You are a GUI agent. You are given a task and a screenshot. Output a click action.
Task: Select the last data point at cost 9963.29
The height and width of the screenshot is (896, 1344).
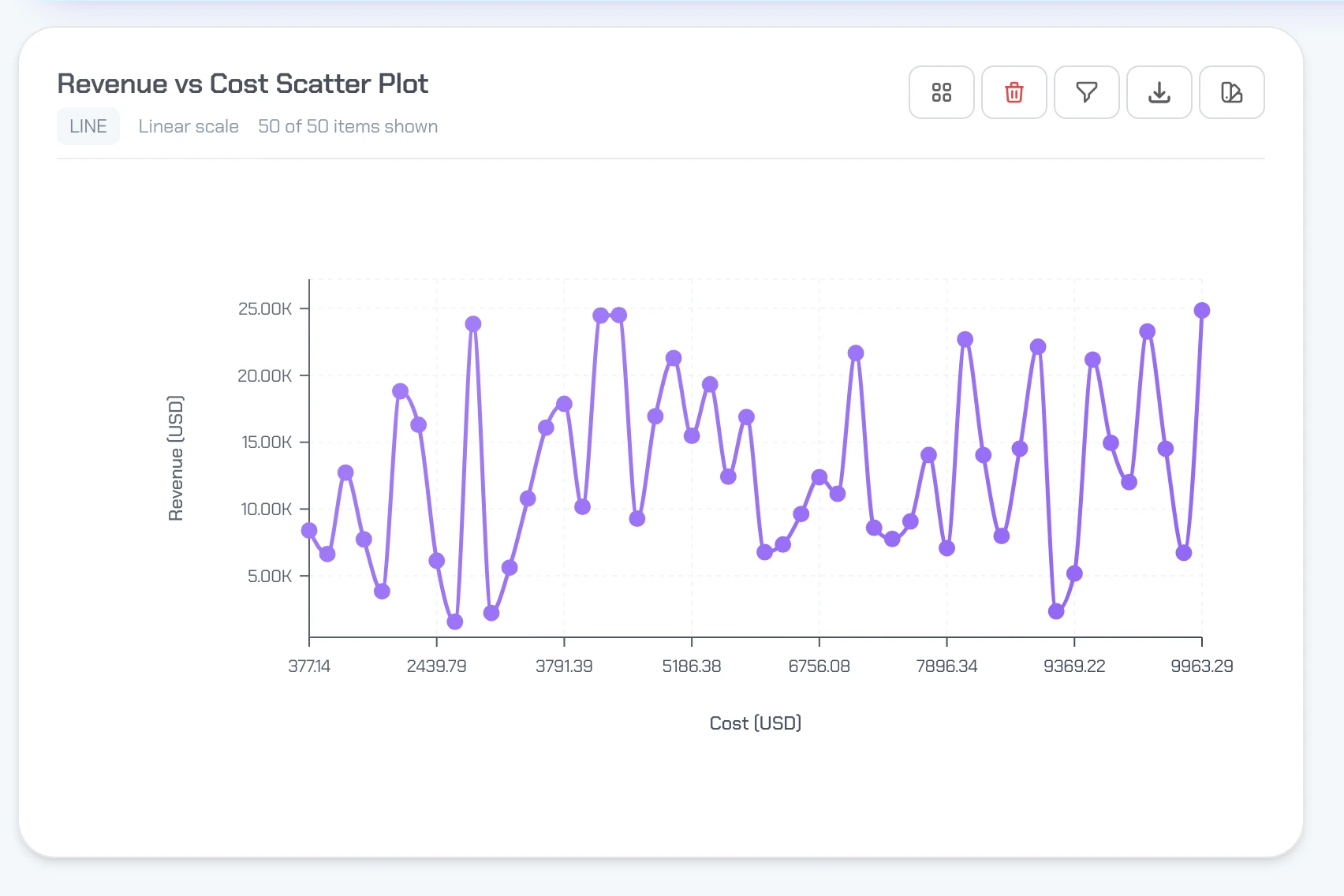1201,311
